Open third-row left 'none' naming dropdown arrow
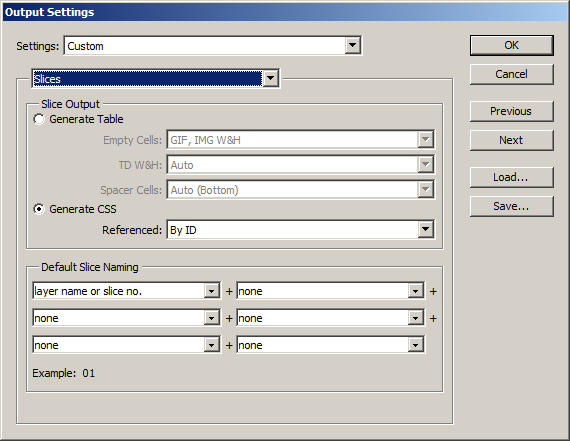The image size is (570, 441). pos(212,345)
